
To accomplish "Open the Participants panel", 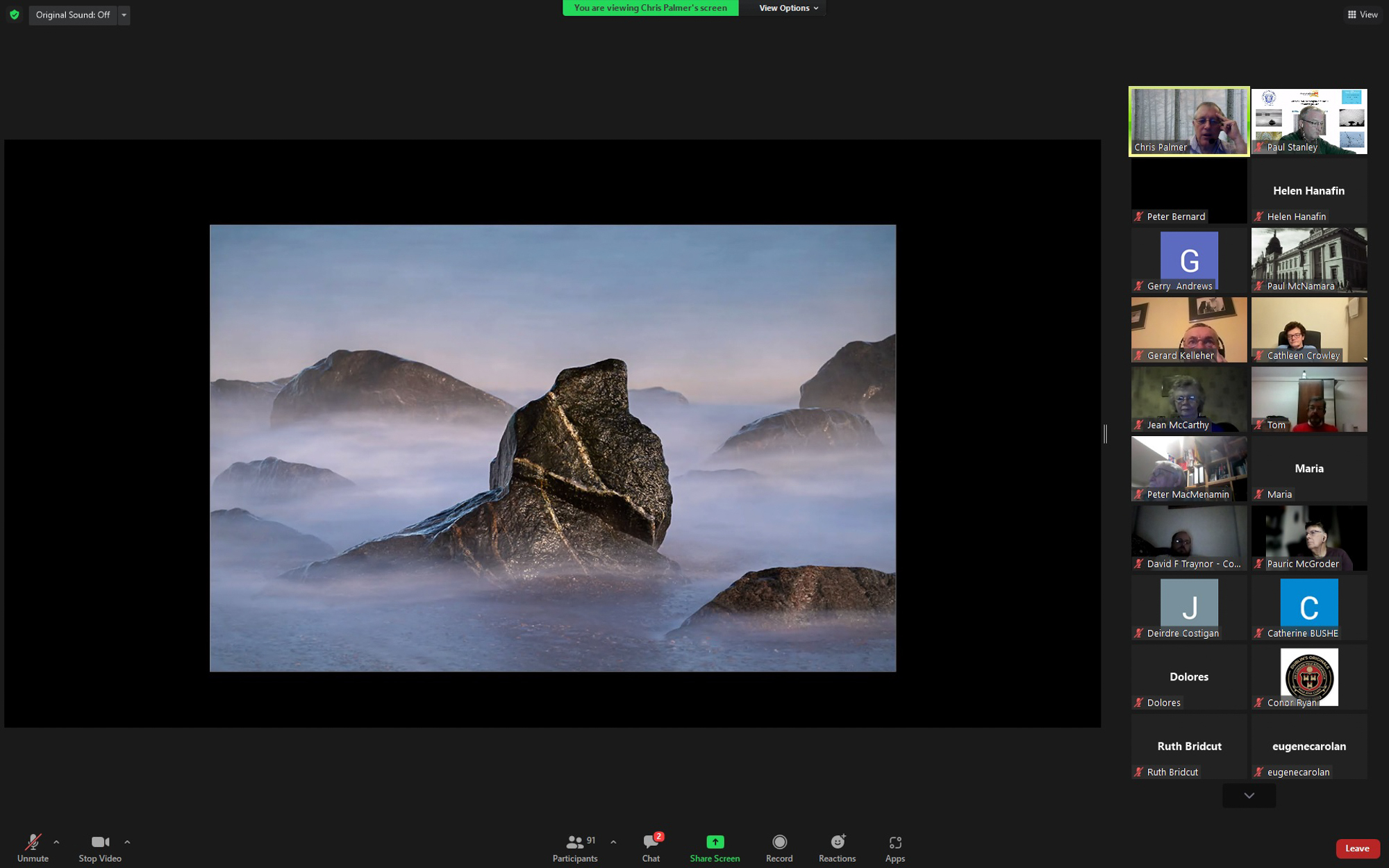I will (x=574, y=848).
